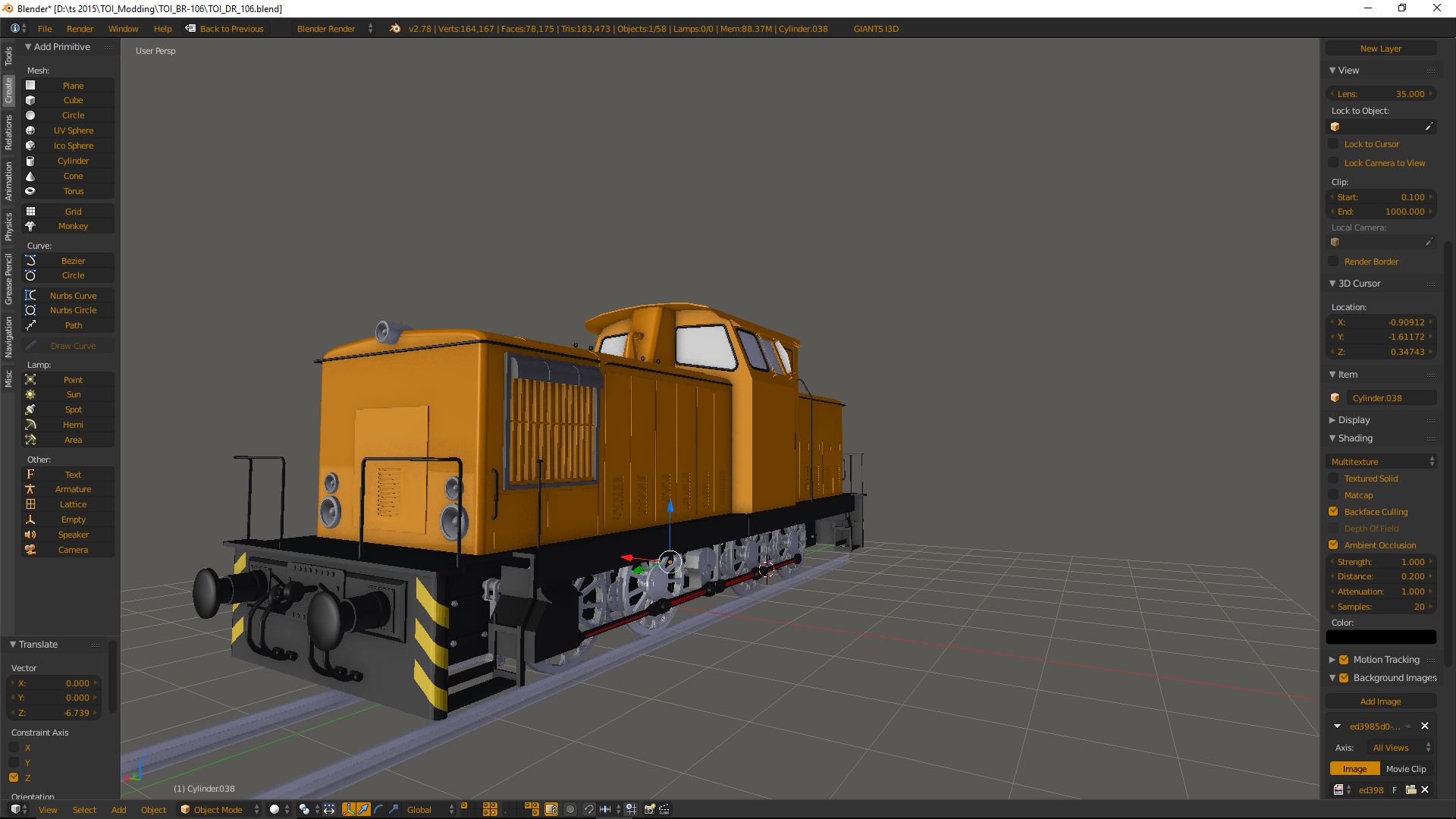Toggle the 3D manipulator widget icon

pyautogui.click(x=348, y=809)
